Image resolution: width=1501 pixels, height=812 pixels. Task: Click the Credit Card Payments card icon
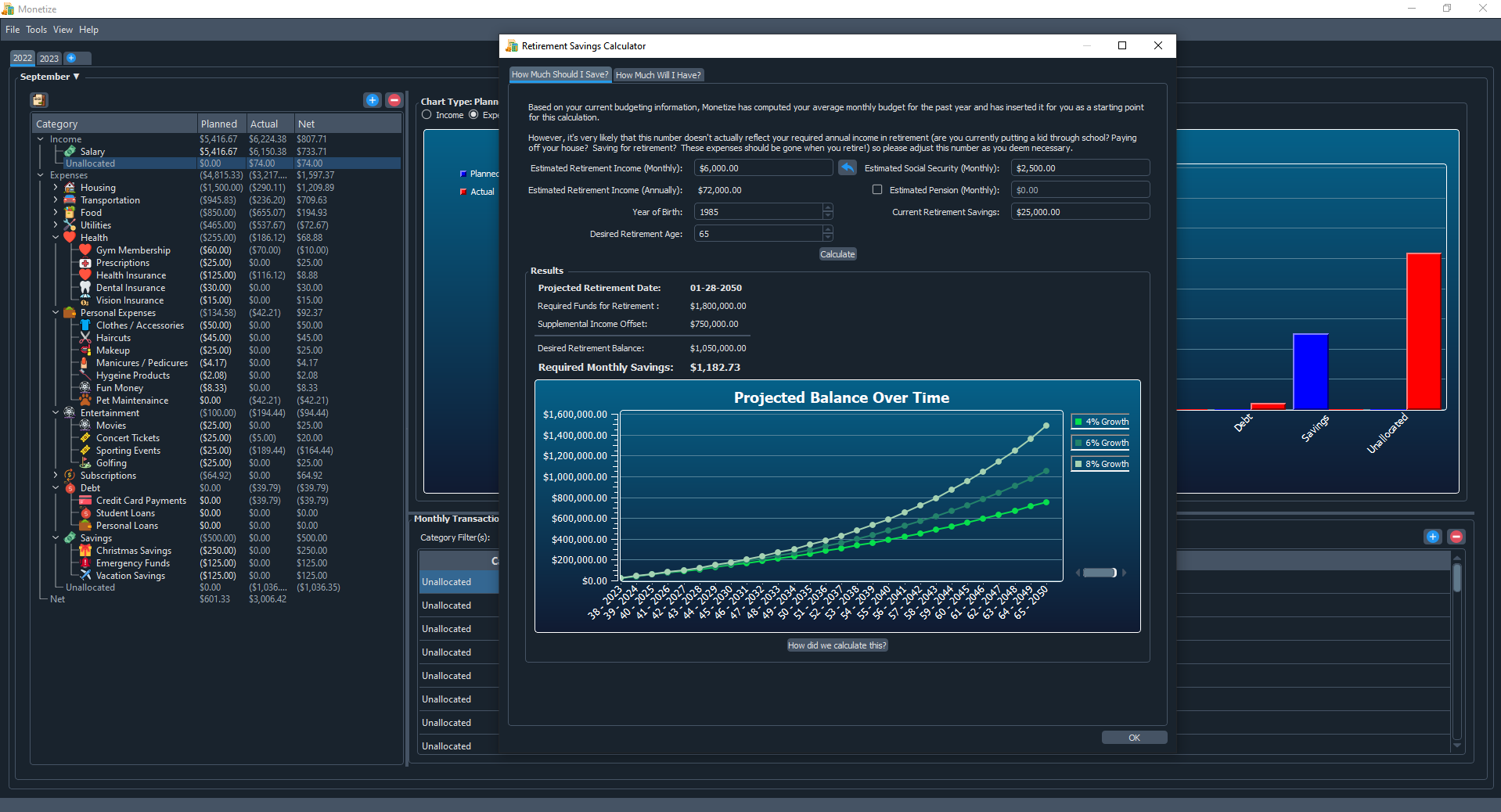[85, 501]
